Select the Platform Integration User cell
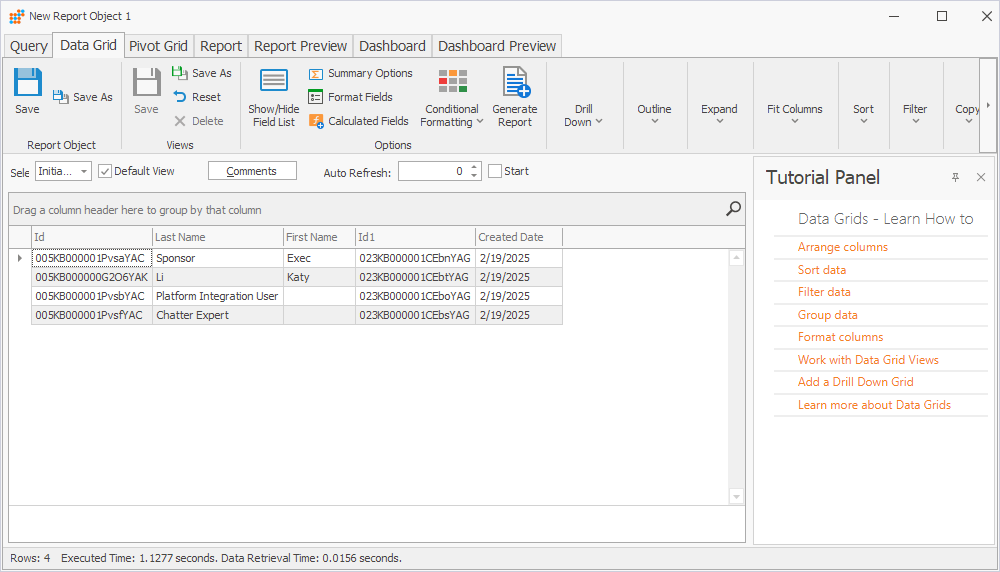Image resolution: width=1000 pixels, height=572 pixels. pyautogui.click(x=217, y=297)
